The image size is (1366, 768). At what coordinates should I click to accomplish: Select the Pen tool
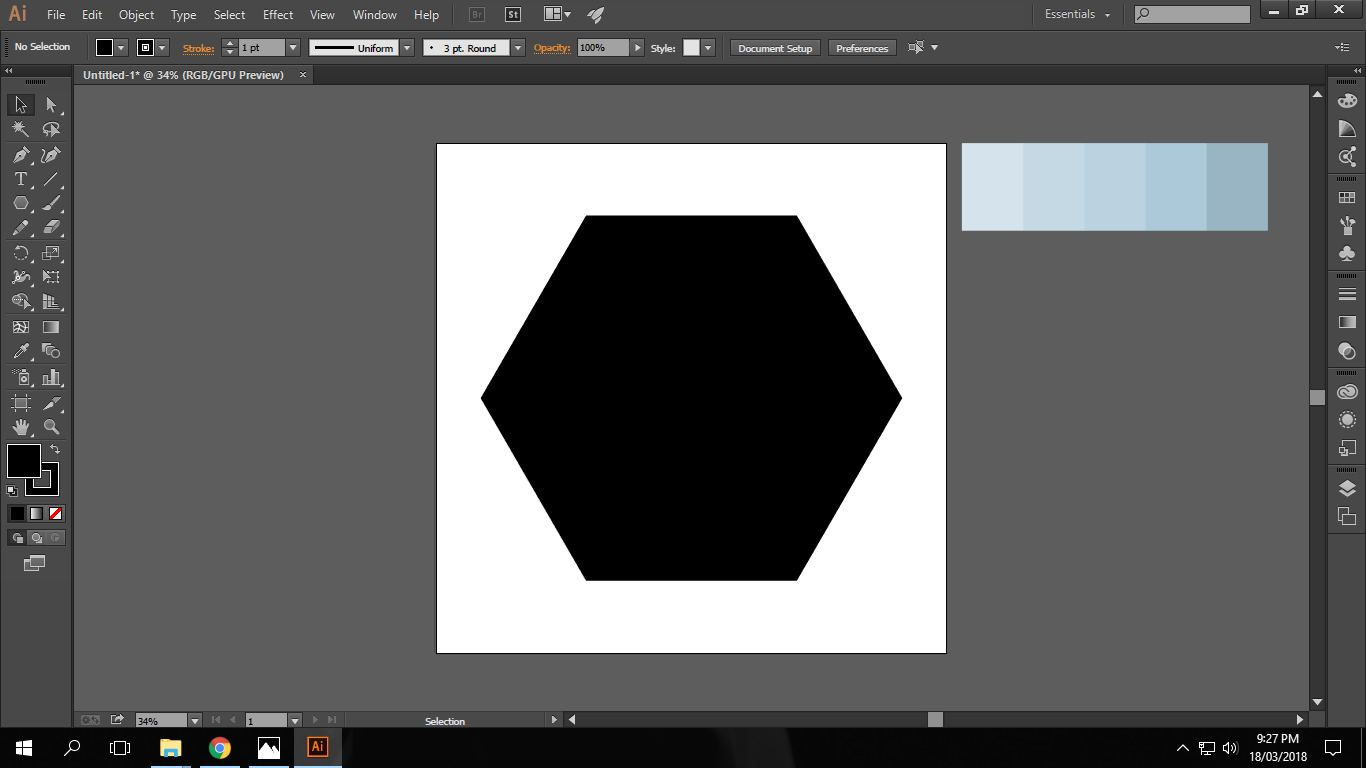[21, 155]
